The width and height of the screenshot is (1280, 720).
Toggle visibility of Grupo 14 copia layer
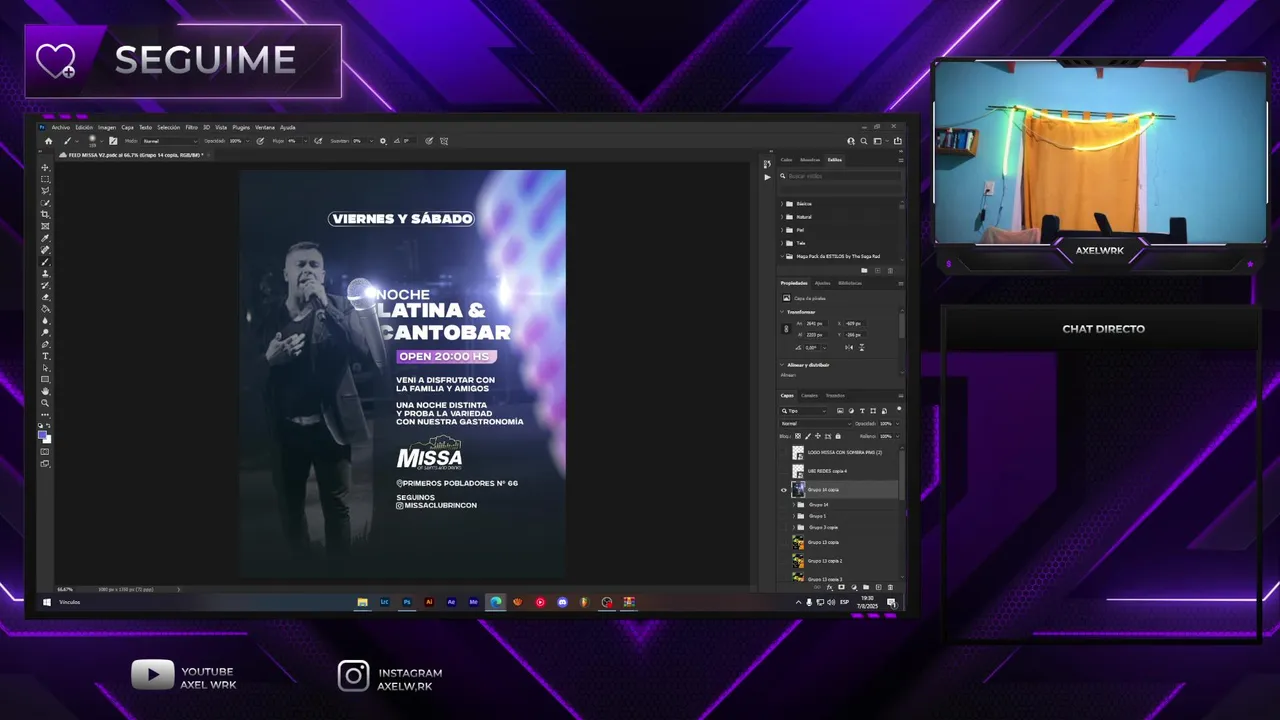pos(784,490)
